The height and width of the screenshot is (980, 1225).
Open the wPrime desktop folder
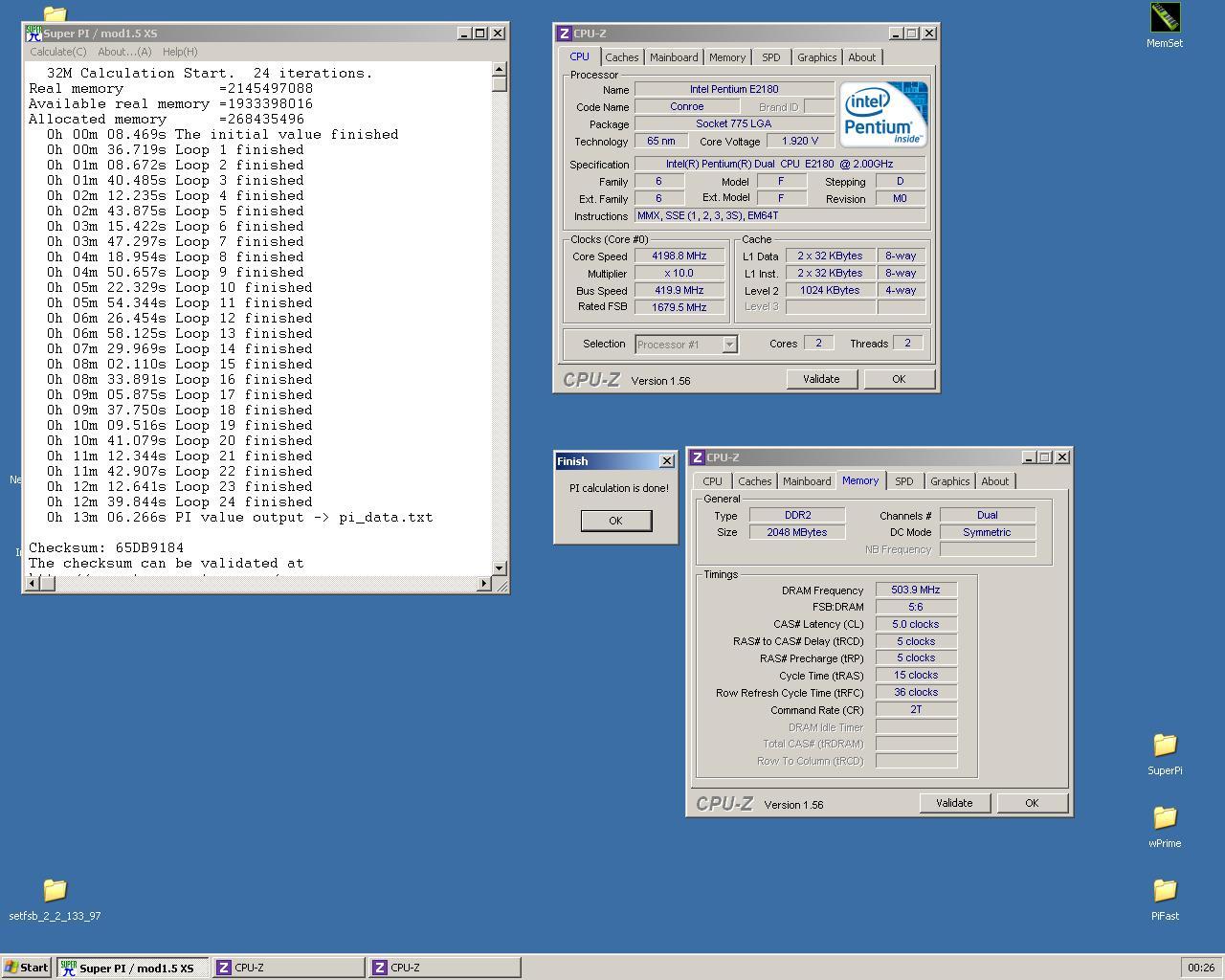tap(1165, 826)
